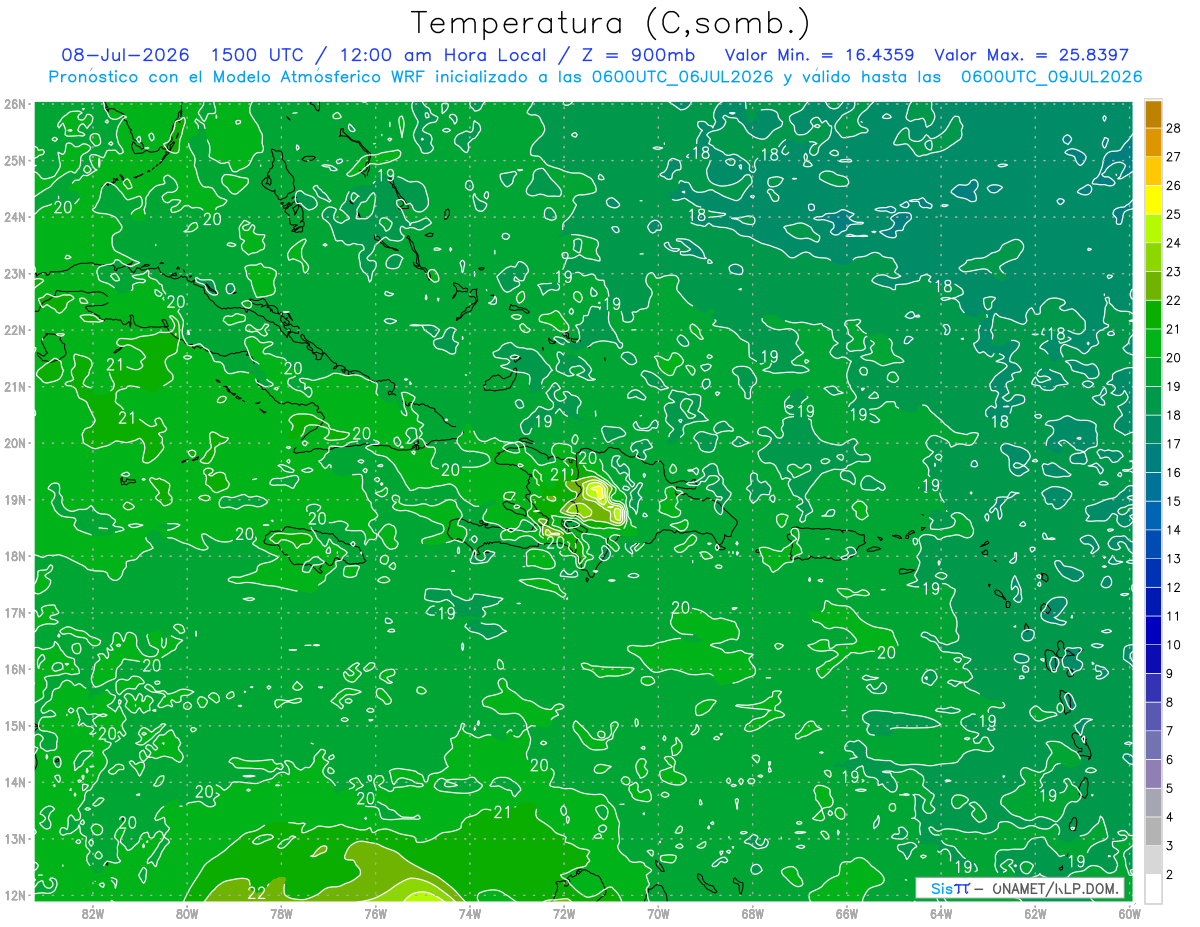
Task: Pick the dark blue legend band between 10 and 11
Action: (1153, 630)
